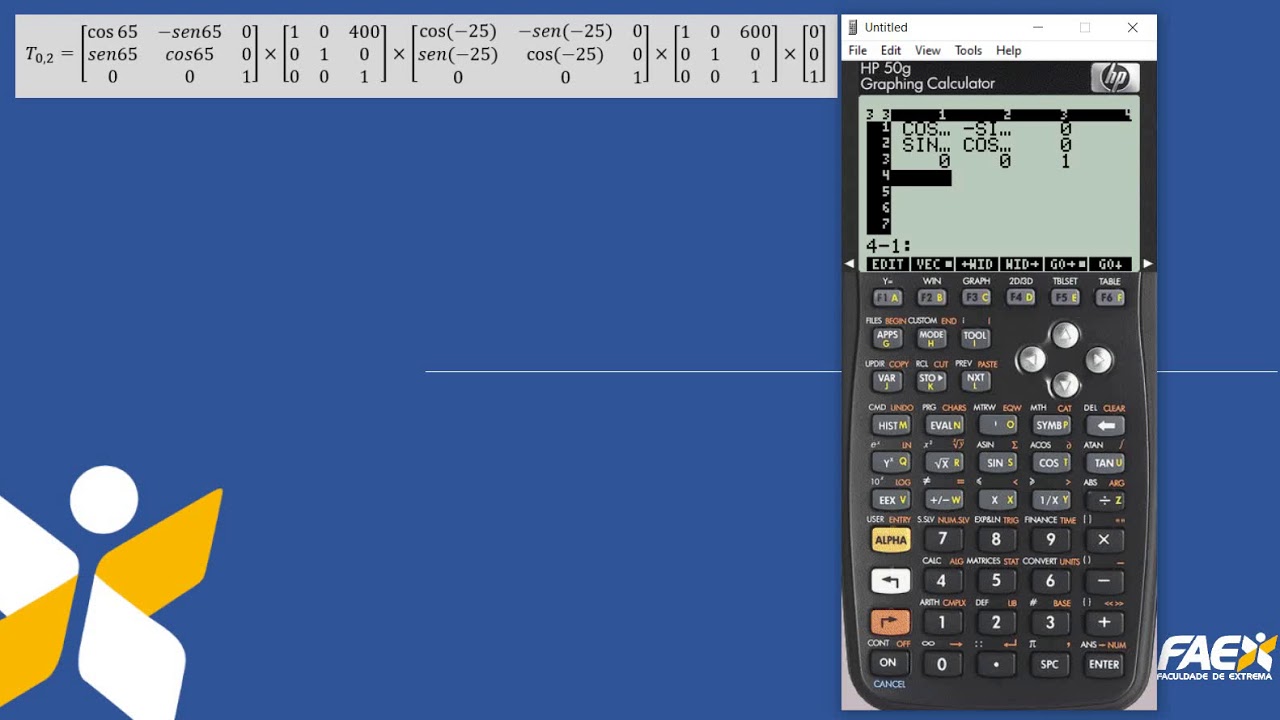The height and width of the screenshot is (720, 1280).
Task: Click the F3 C soft key
Action: tap(976, 298)
